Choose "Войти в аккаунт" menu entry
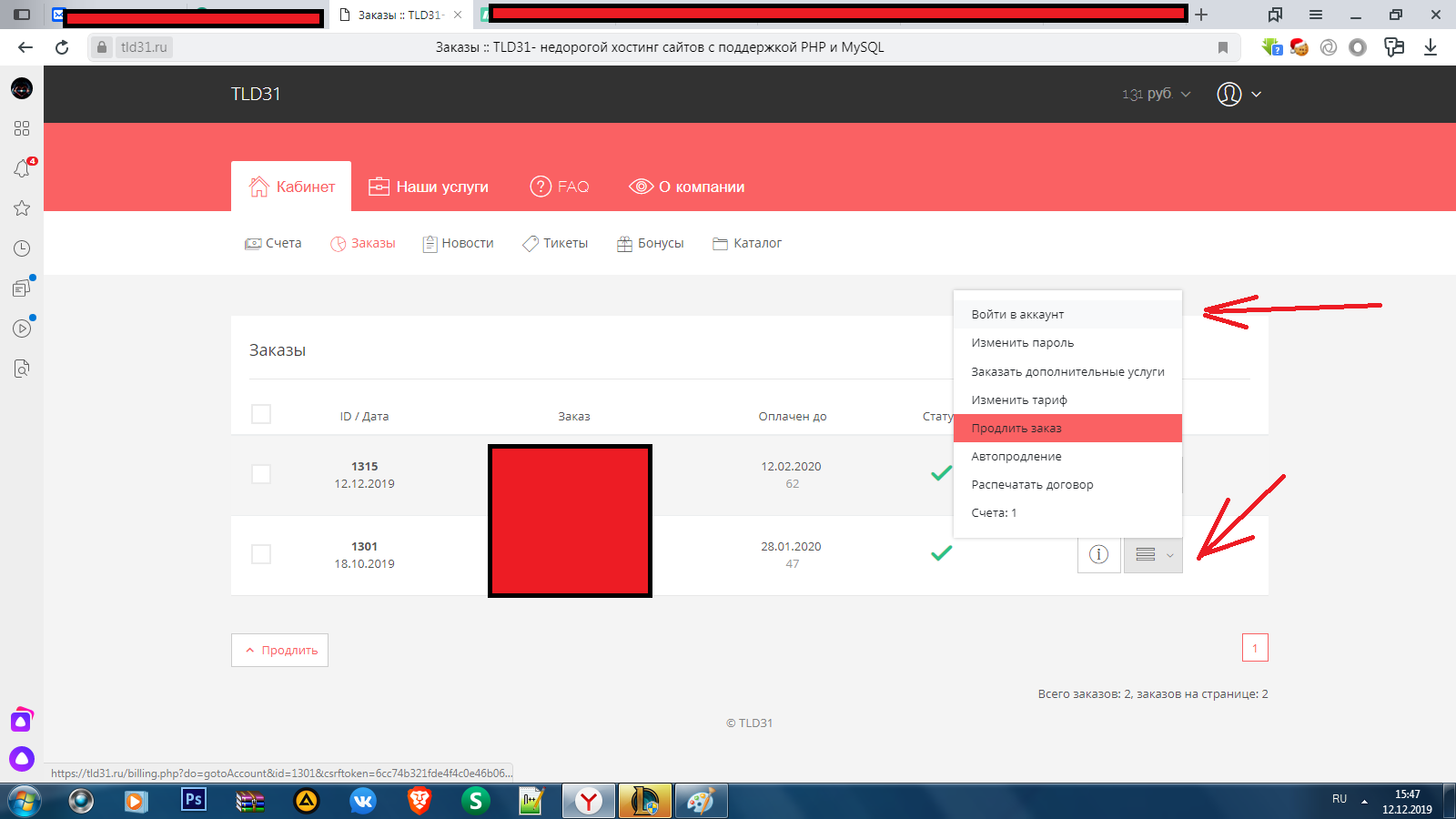Image resolution: width=1456 pixels, height=819 pixels. coord(1017,315)
